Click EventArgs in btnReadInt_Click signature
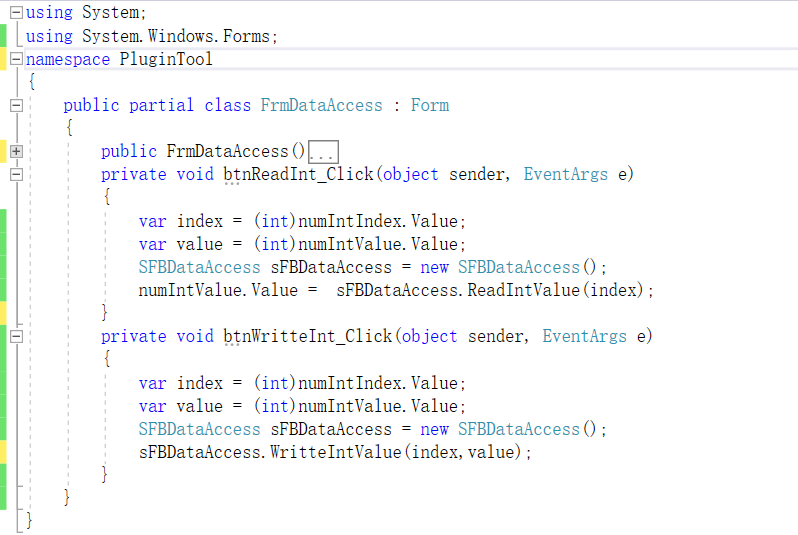798x535 pixels. 565,175
